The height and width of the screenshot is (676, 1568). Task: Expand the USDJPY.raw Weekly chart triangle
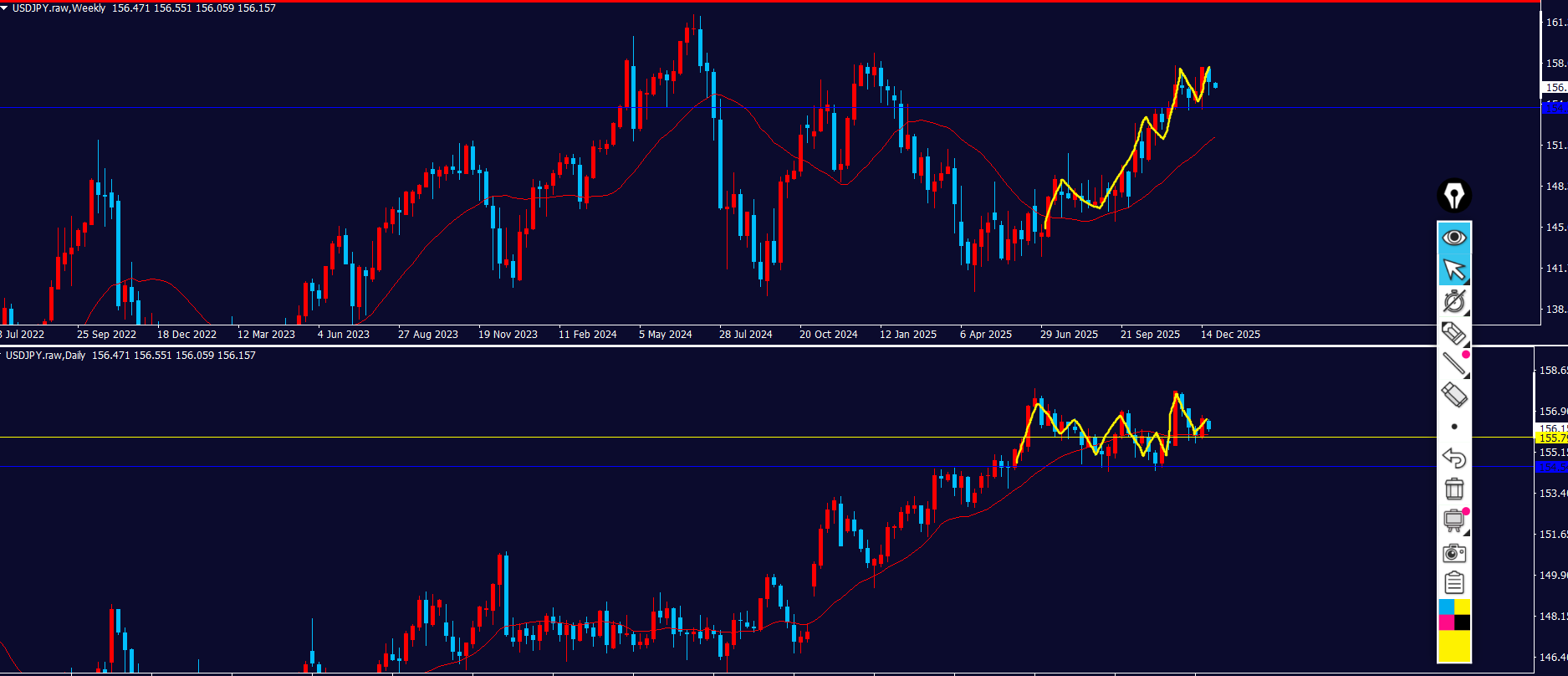pos(5,8)
